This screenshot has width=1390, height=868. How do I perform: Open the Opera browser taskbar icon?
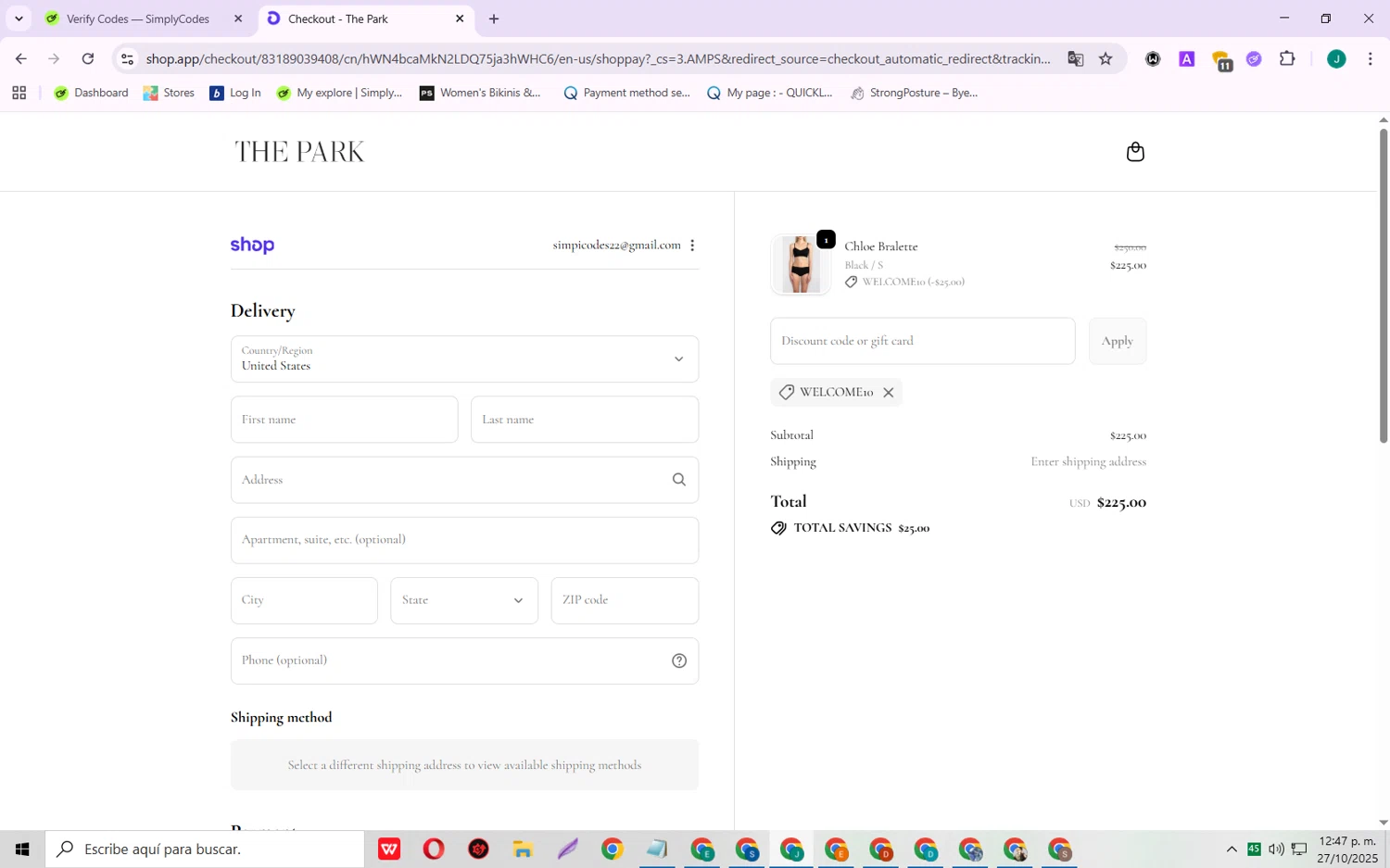[x=434, y=849]
